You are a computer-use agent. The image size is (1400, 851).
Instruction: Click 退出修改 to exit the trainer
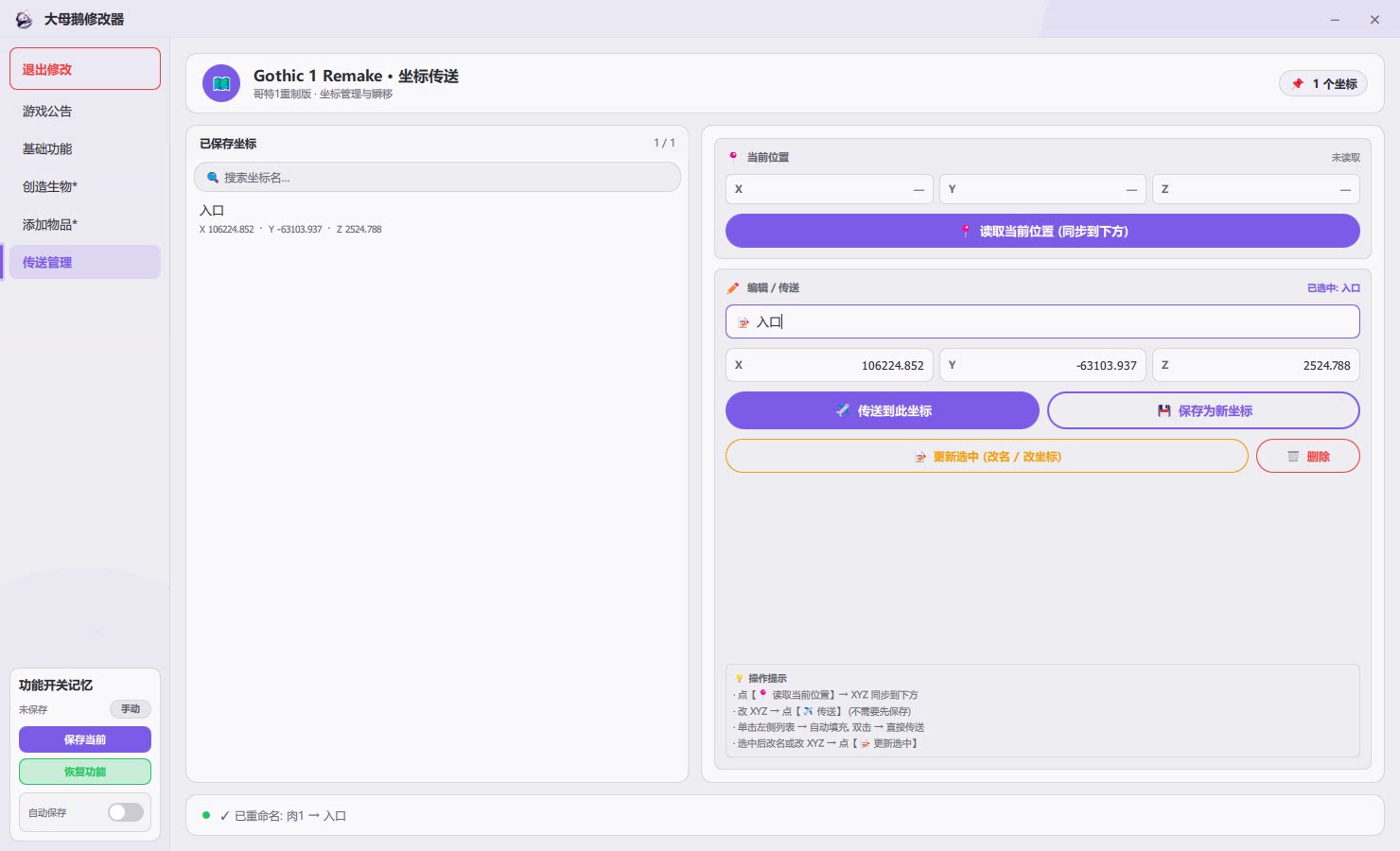tap(85, 69)
